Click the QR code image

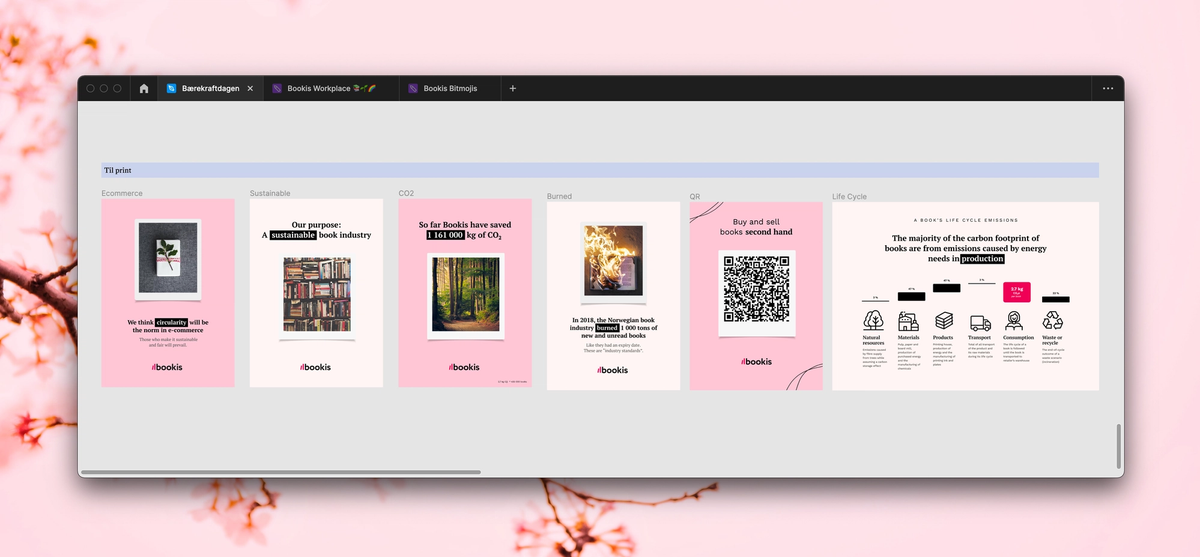tap(756, 289)
